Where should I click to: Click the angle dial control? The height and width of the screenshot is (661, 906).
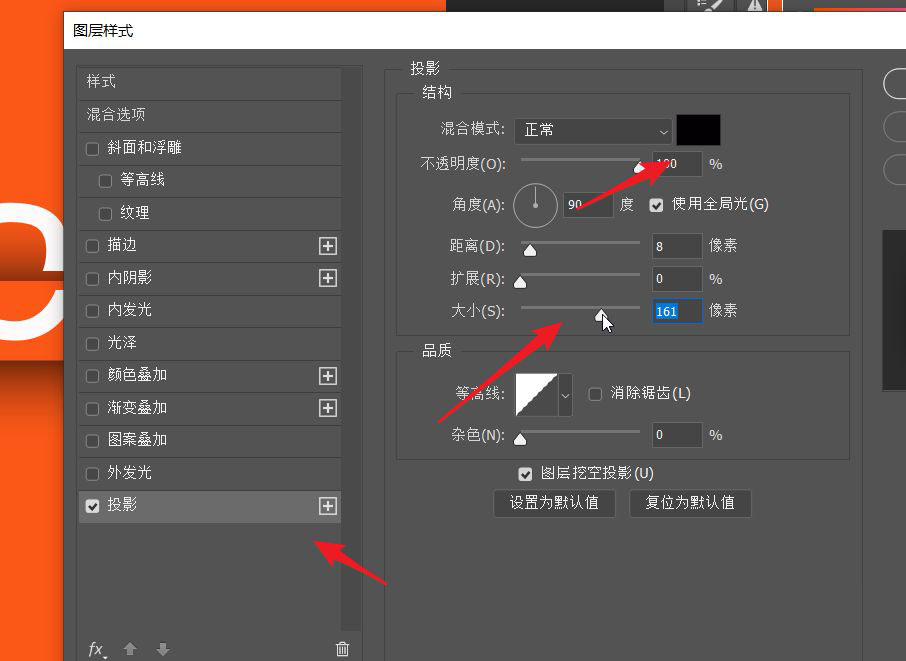pyautogui.click(x=535, y=205)
